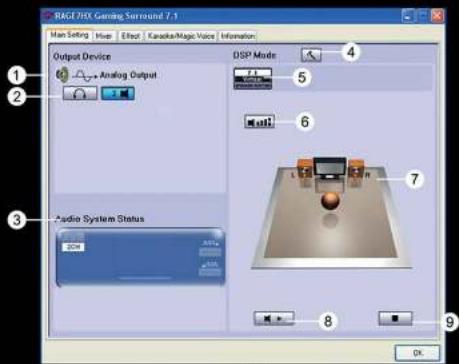Open the Information tab
Viewport: 459px width, 364px height.
[x=238, y=36]
